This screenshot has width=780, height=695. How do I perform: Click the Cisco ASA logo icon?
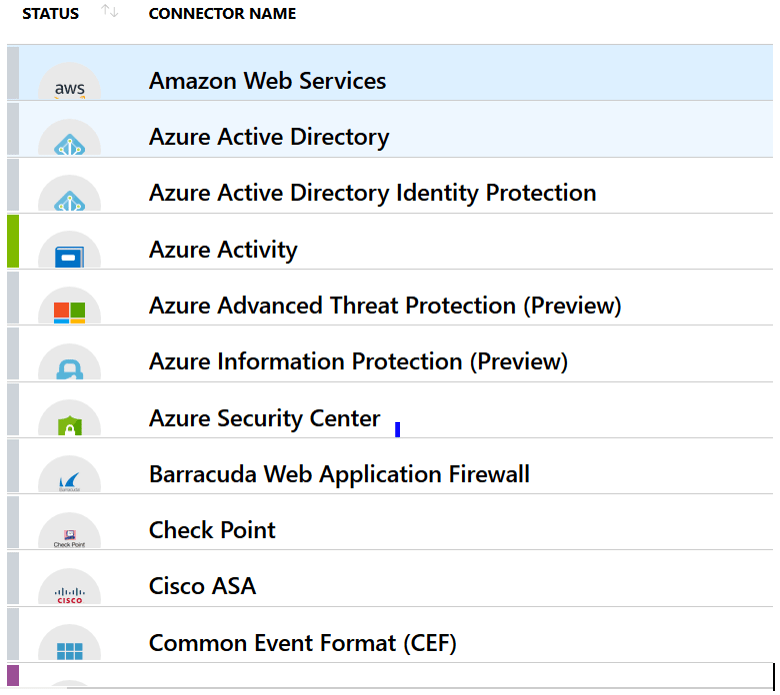click(69, 591)
